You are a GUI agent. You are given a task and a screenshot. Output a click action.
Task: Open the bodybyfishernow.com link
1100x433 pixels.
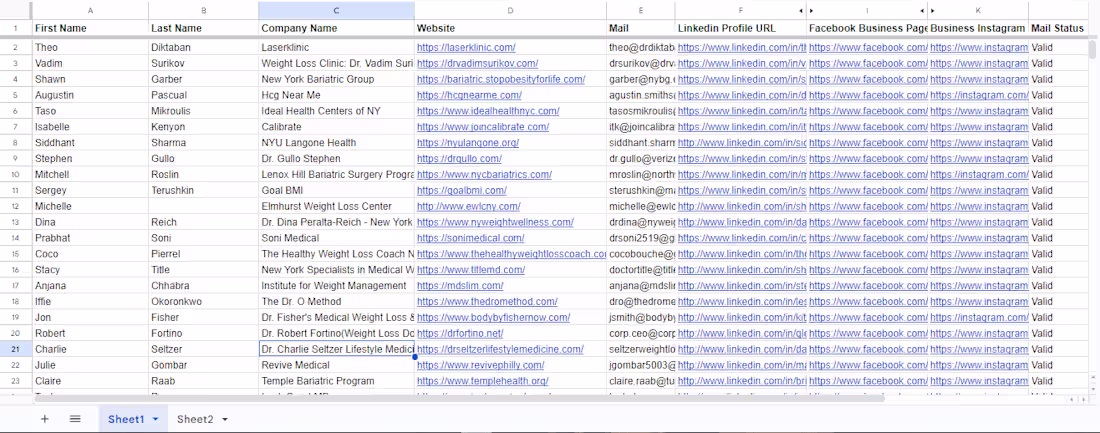tap(494, 317)
